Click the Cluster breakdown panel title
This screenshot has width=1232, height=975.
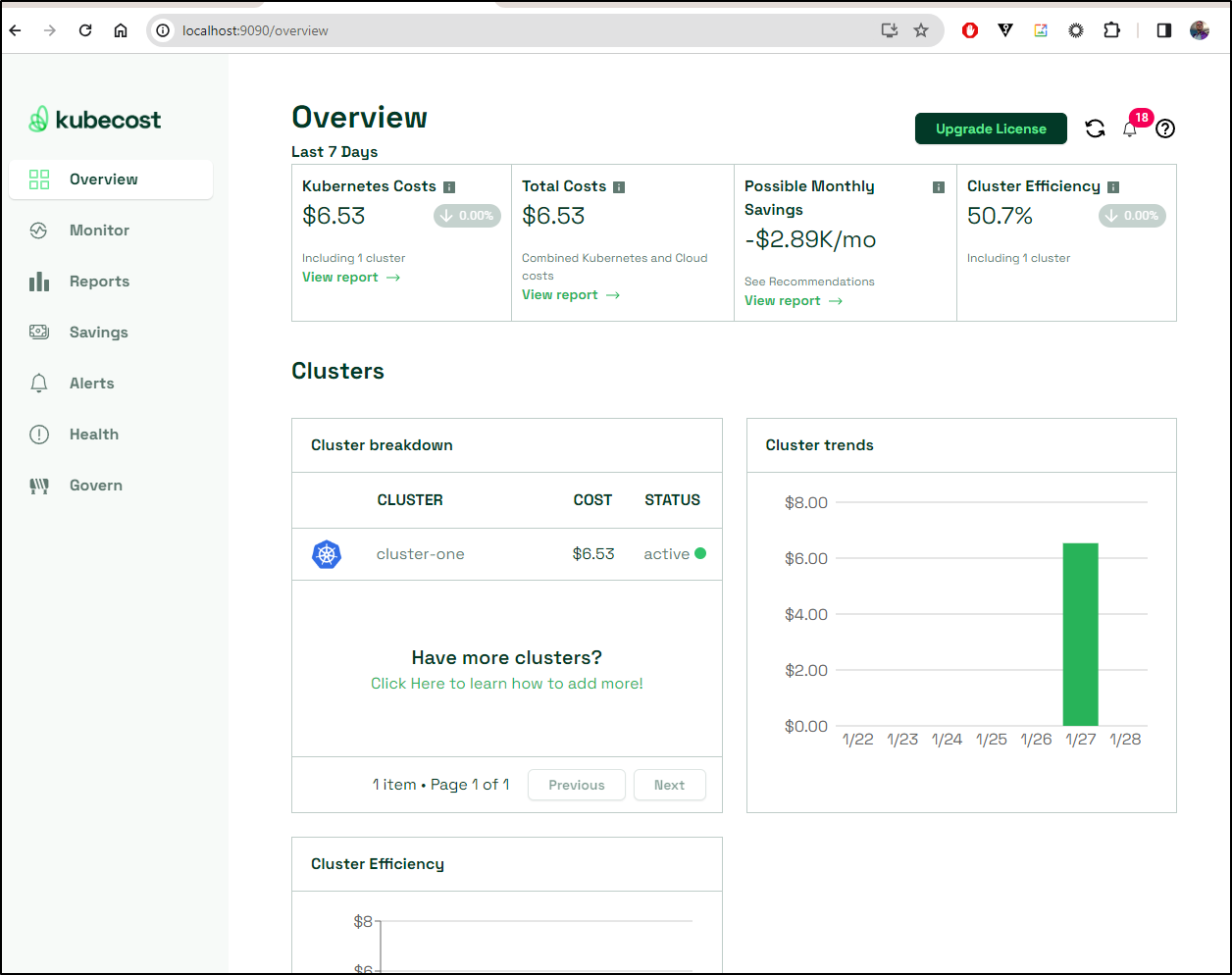point(382,445)
